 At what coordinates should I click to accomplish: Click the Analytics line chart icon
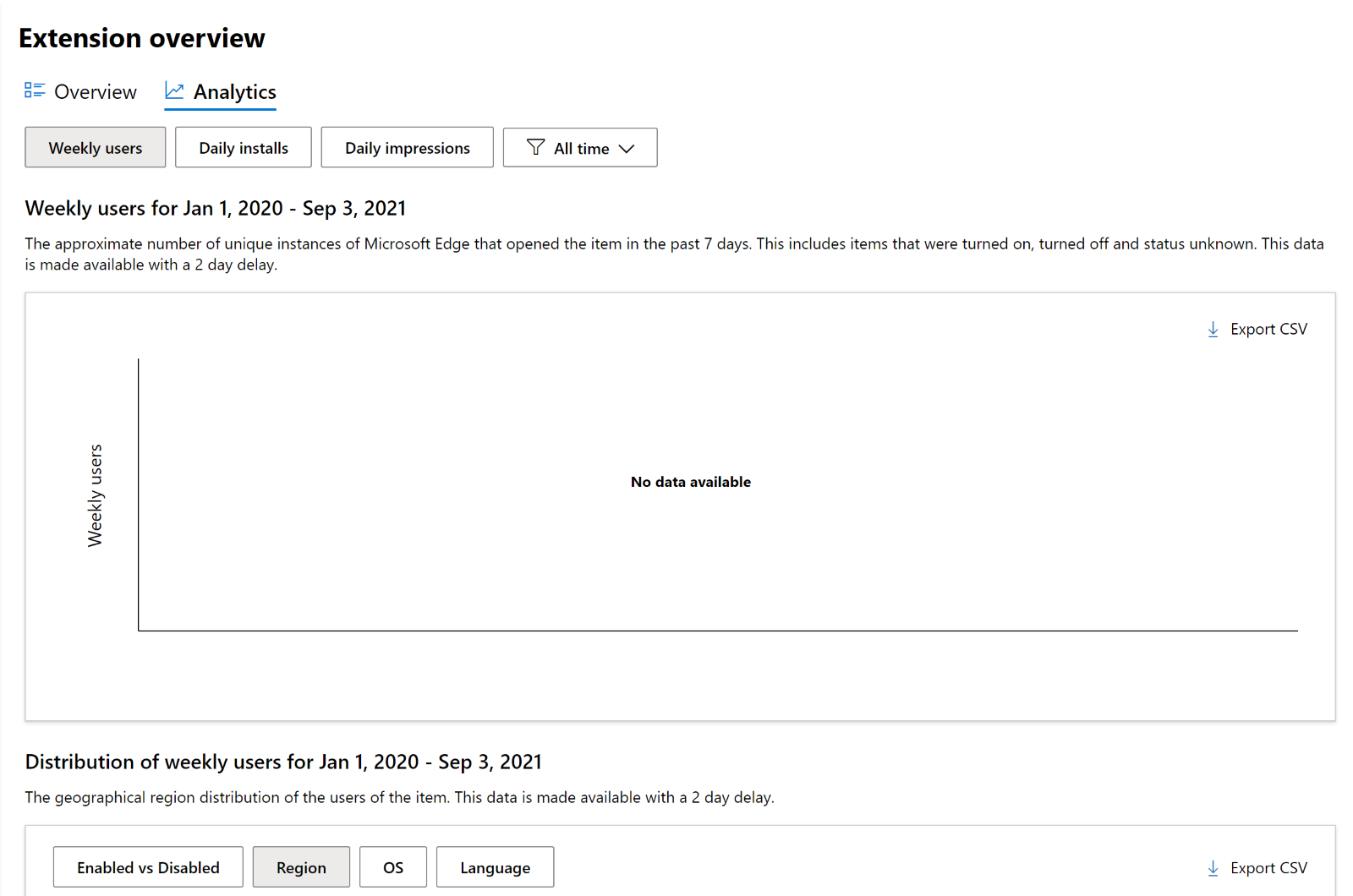174,90
